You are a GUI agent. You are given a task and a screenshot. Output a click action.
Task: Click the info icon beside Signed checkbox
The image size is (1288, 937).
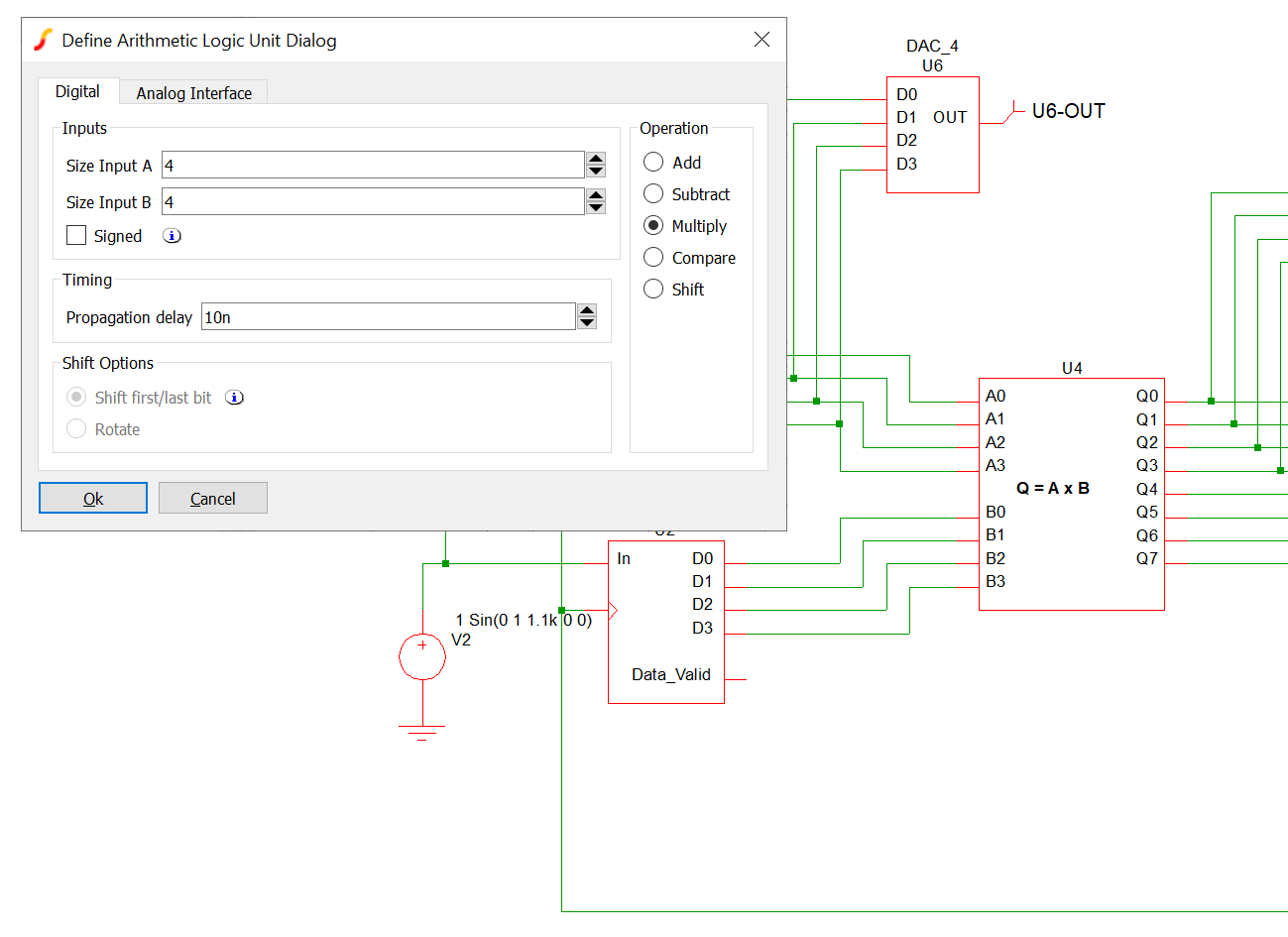(173, 236)
